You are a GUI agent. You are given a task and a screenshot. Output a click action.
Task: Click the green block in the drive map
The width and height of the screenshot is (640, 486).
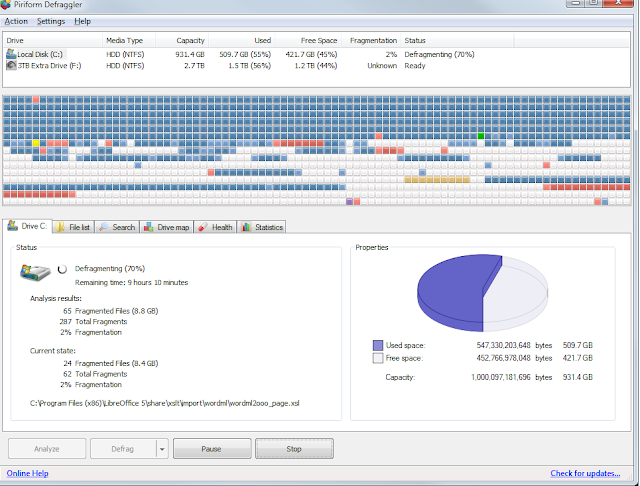coord(481,136)
